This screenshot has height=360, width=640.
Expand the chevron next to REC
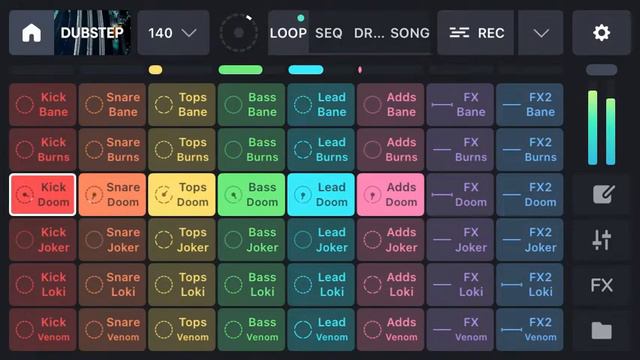[541, 33]
